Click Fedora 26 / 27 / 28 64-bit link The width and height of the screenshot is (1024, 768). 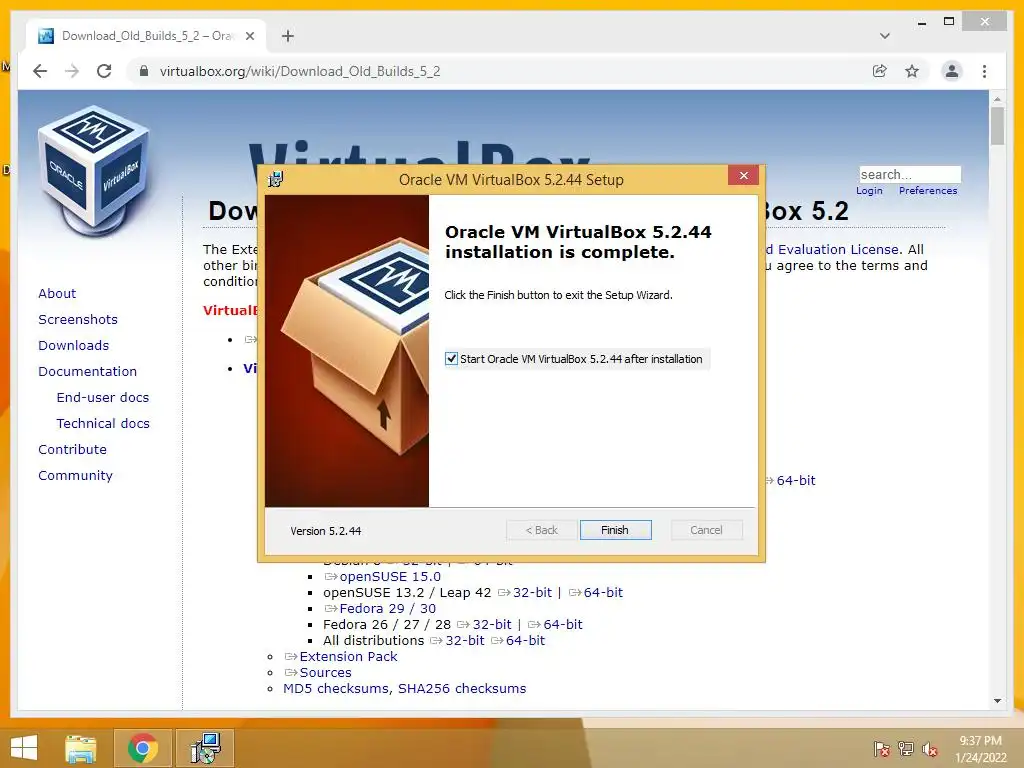(562, 624)
